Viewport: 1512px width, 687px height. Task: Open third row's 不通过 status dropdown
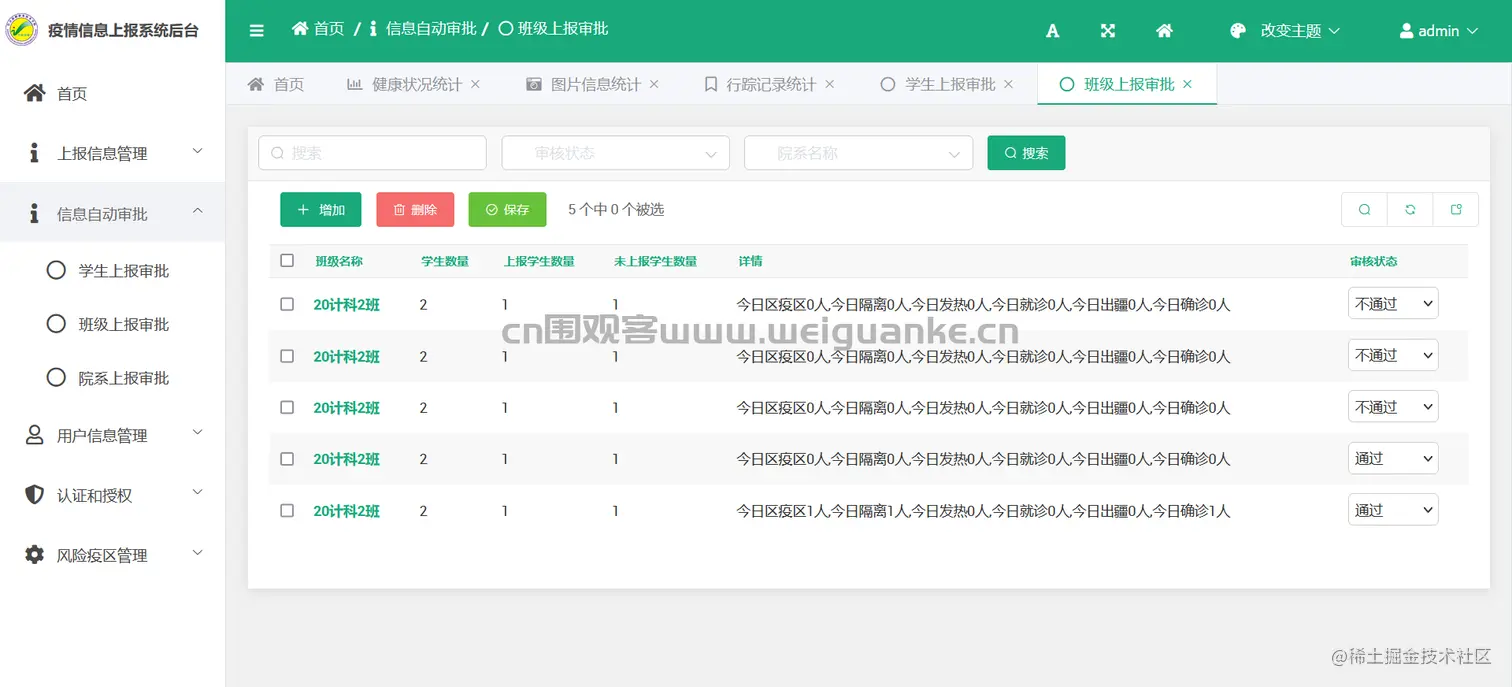(x=1393, y=407)
